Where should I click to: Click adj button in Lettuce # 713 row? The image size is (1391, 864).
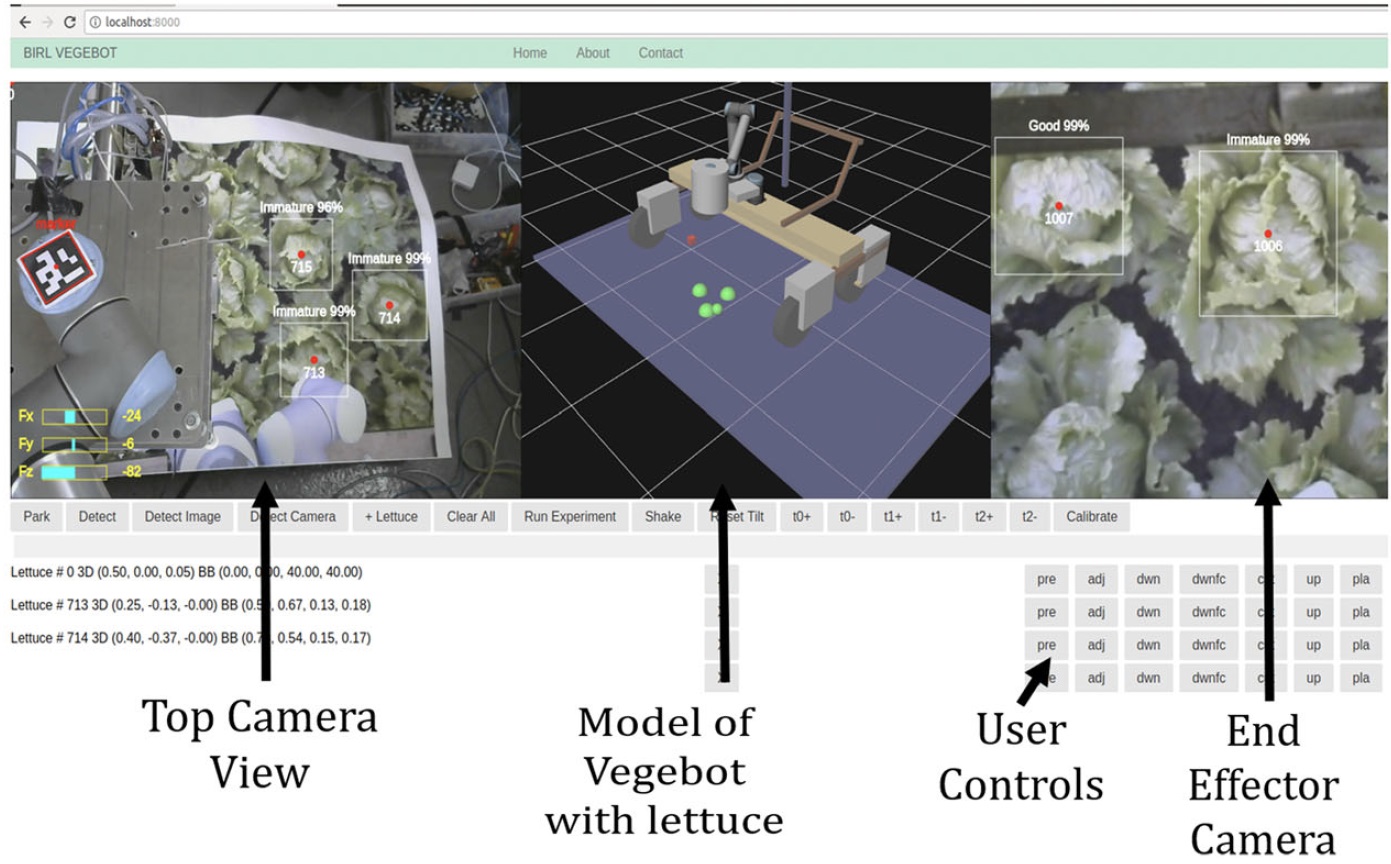[x=1096, y=612]
